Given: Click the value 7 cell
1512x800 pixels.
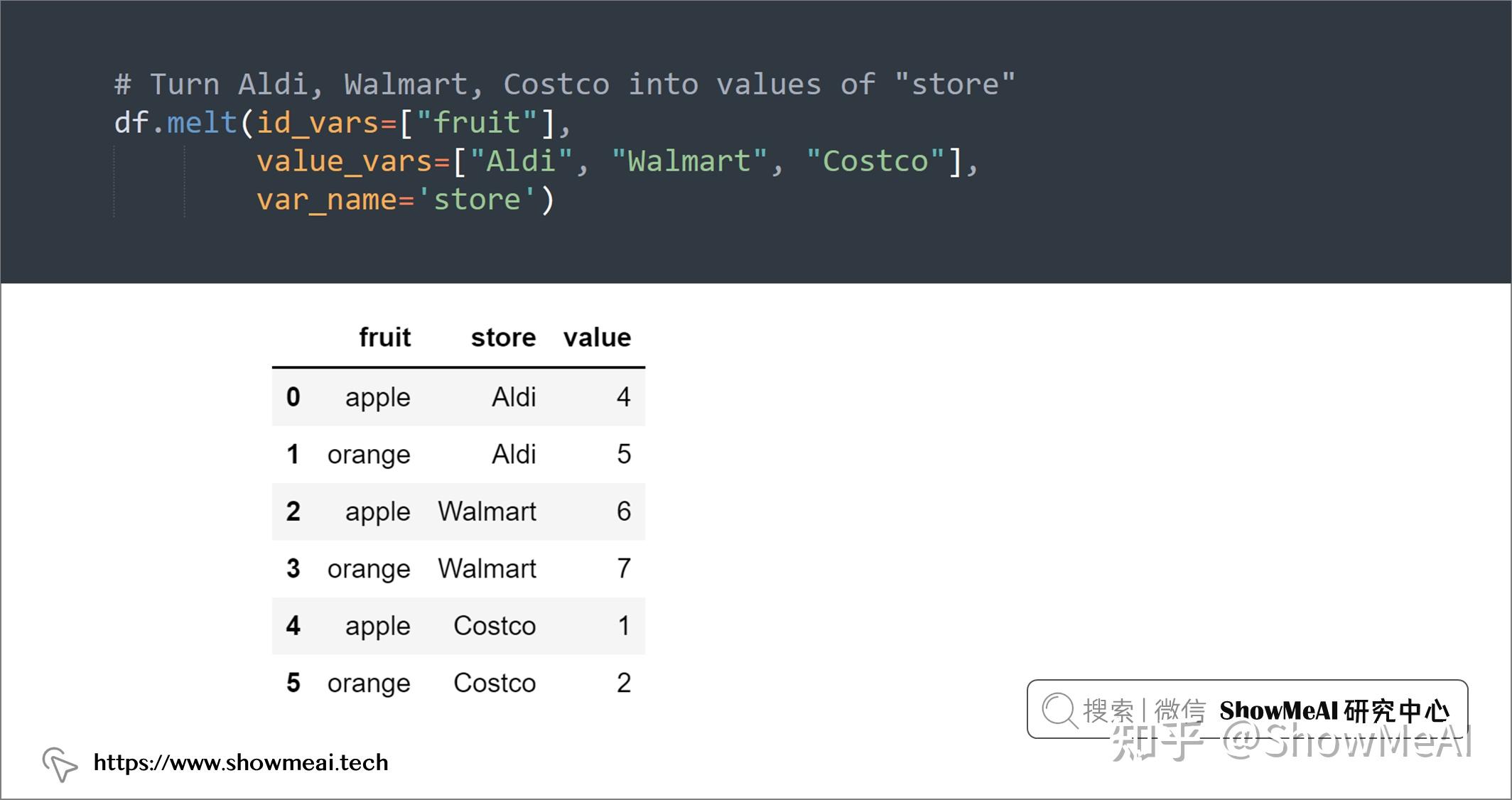Looking at the screenshot, I should click(623, 569).
